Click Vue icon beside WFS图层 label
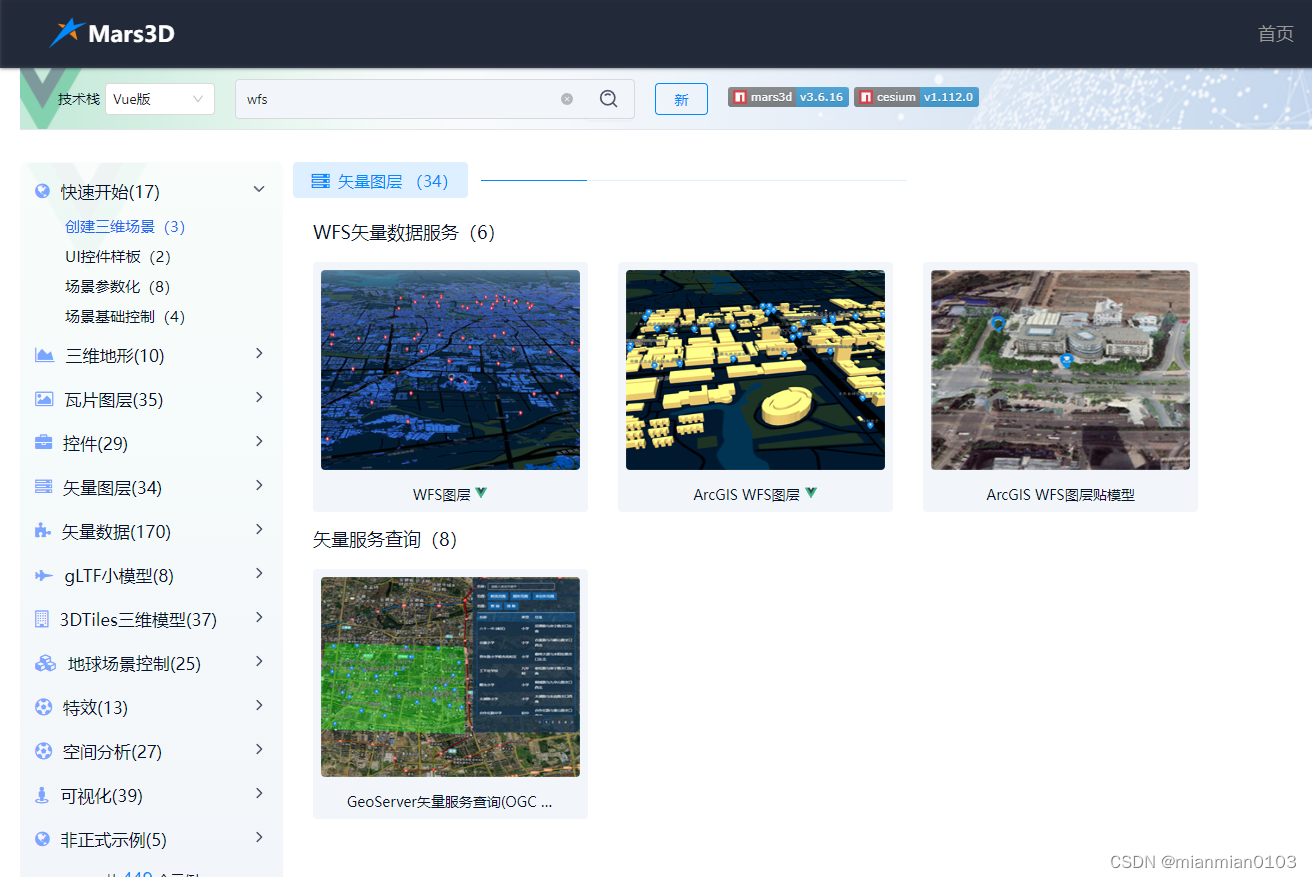This screenshot has height=878, width=1312. click(481, 493)
